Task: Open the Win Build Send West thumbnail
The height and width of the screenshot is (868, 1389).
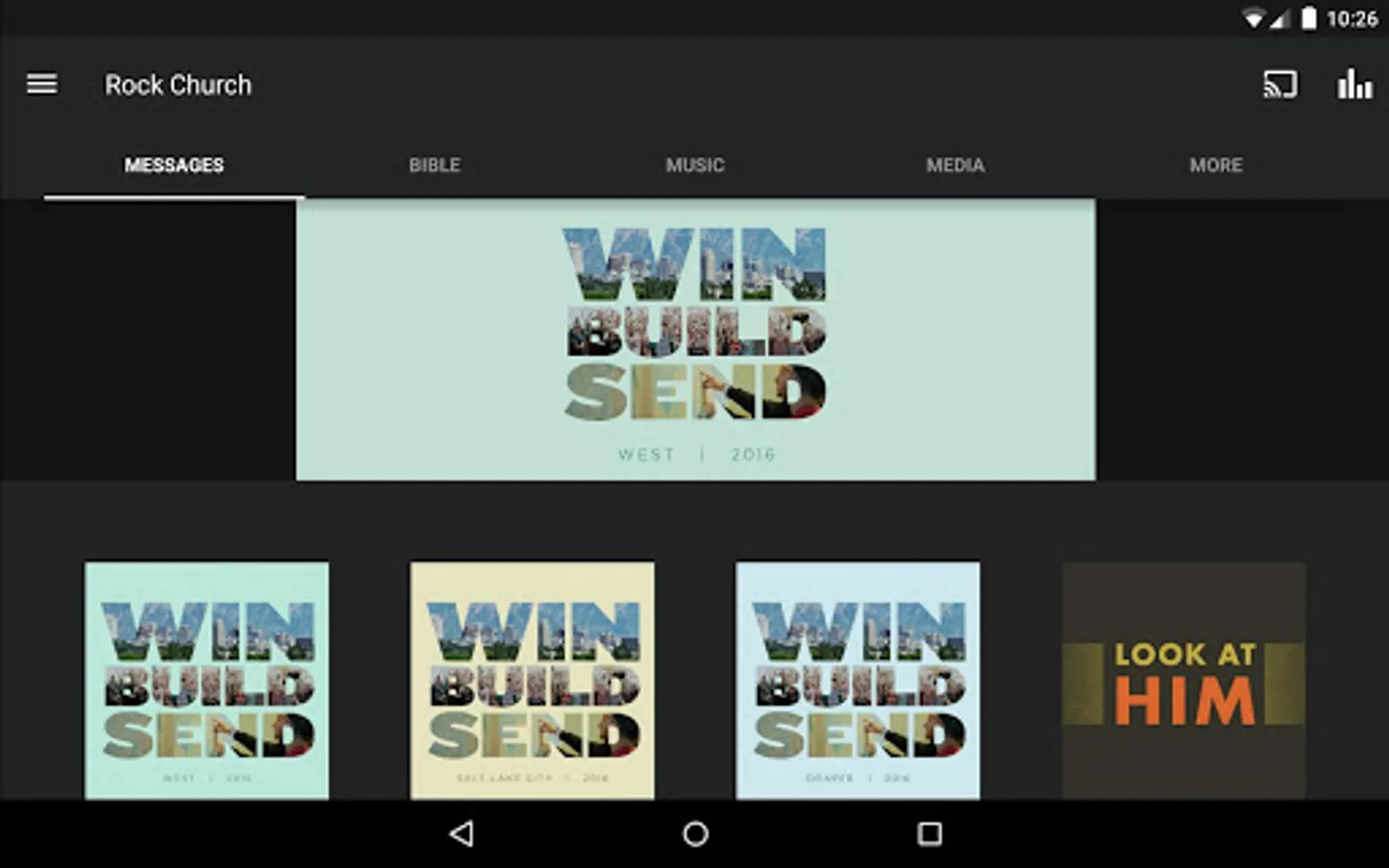Action: point(206,681)
